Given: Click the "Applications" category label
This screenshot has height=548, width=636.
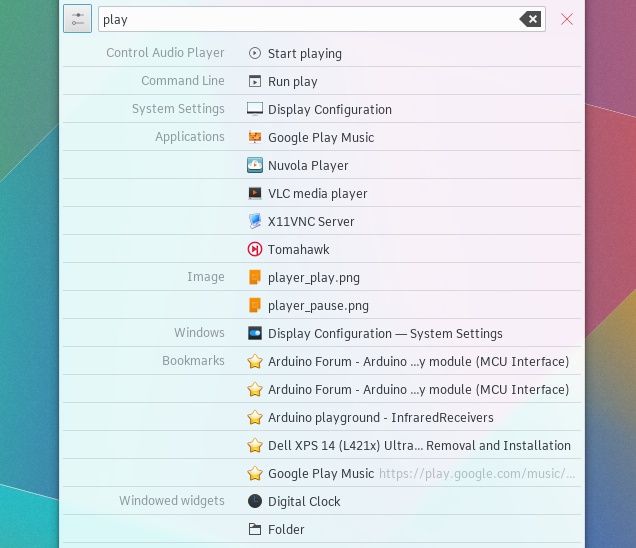Looking at the screenshot, I should (189, 137).
